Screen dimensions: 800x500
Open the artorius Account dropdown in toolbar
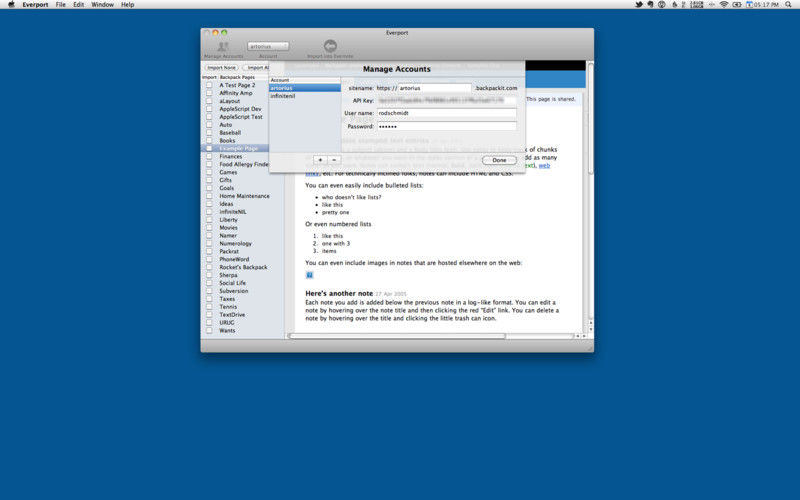(268, 46)
